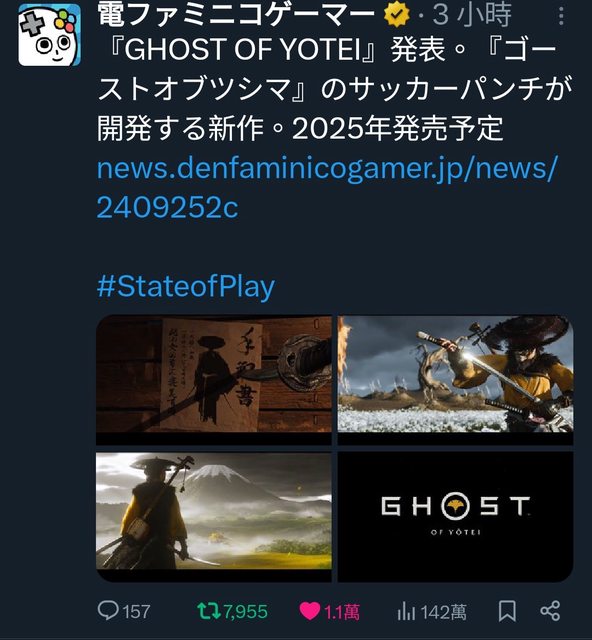
Task: Open the wanted poster sword image
Action: point(214,380)
